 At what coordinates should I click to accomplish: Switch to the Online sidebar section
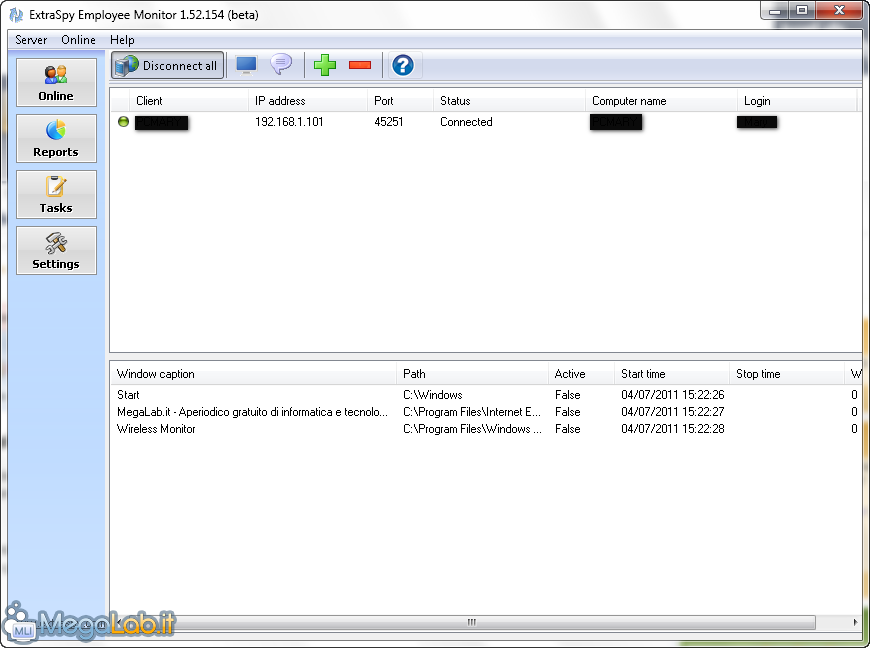(x=56, y=82)
